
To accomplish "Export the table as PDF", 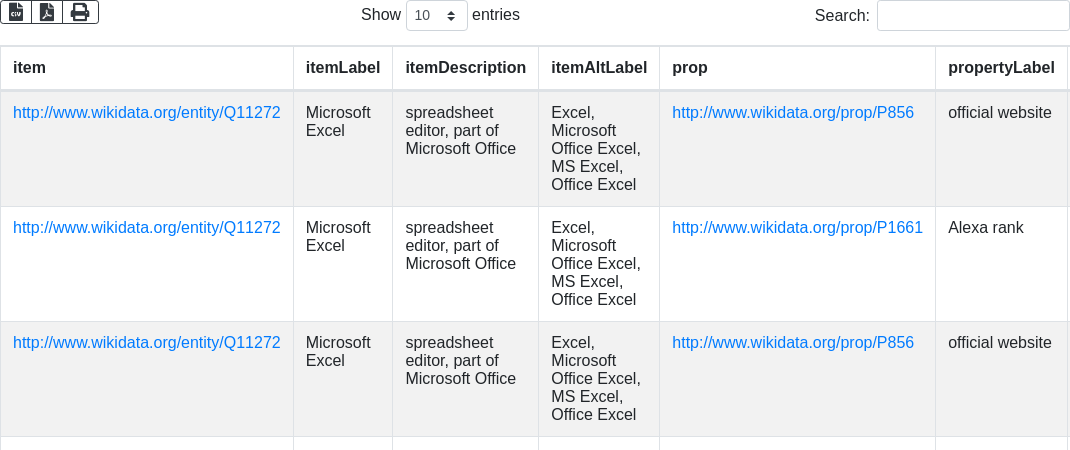I will tap(47, 12).
